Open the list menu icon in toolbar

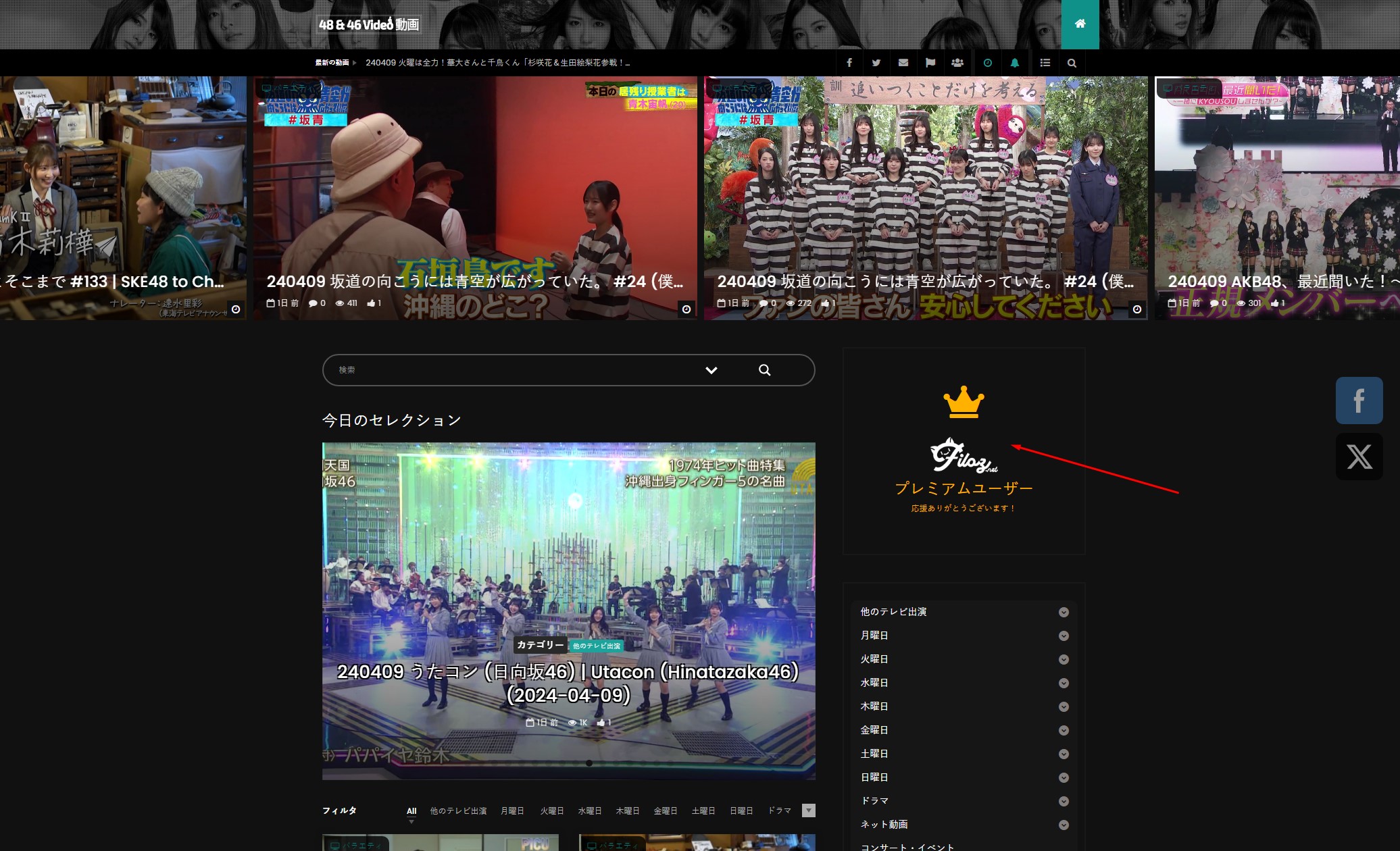tap(1045, 63)
